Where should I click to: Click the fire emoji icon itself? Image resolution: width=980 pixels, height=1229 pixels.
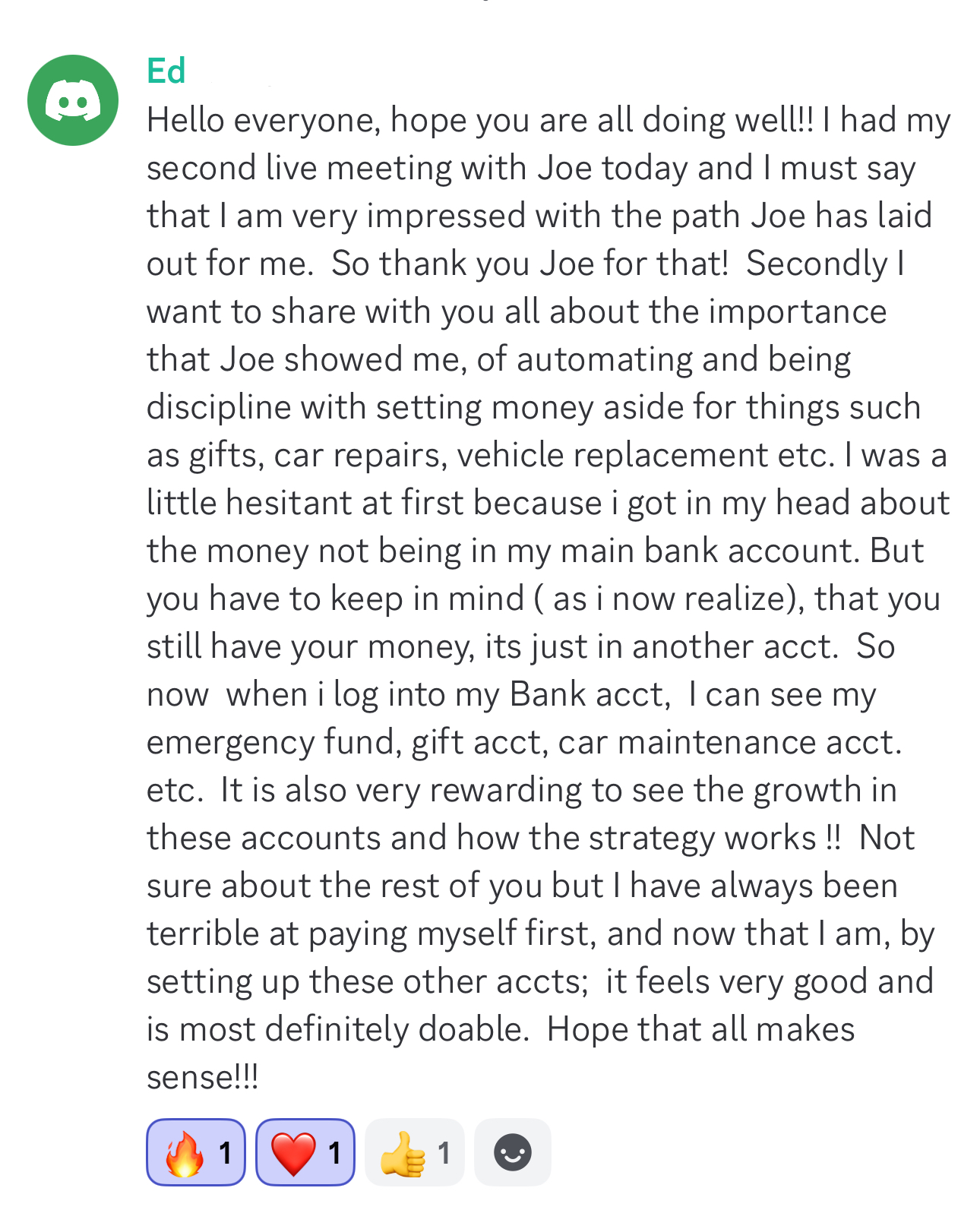(x=184, y=1153)
